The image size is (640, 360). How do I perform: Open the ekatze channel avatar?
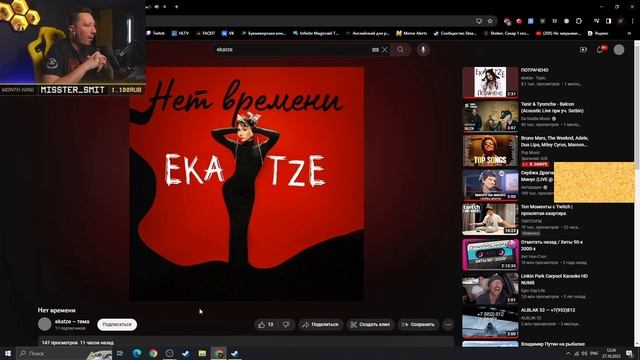(x=44, y=324)
